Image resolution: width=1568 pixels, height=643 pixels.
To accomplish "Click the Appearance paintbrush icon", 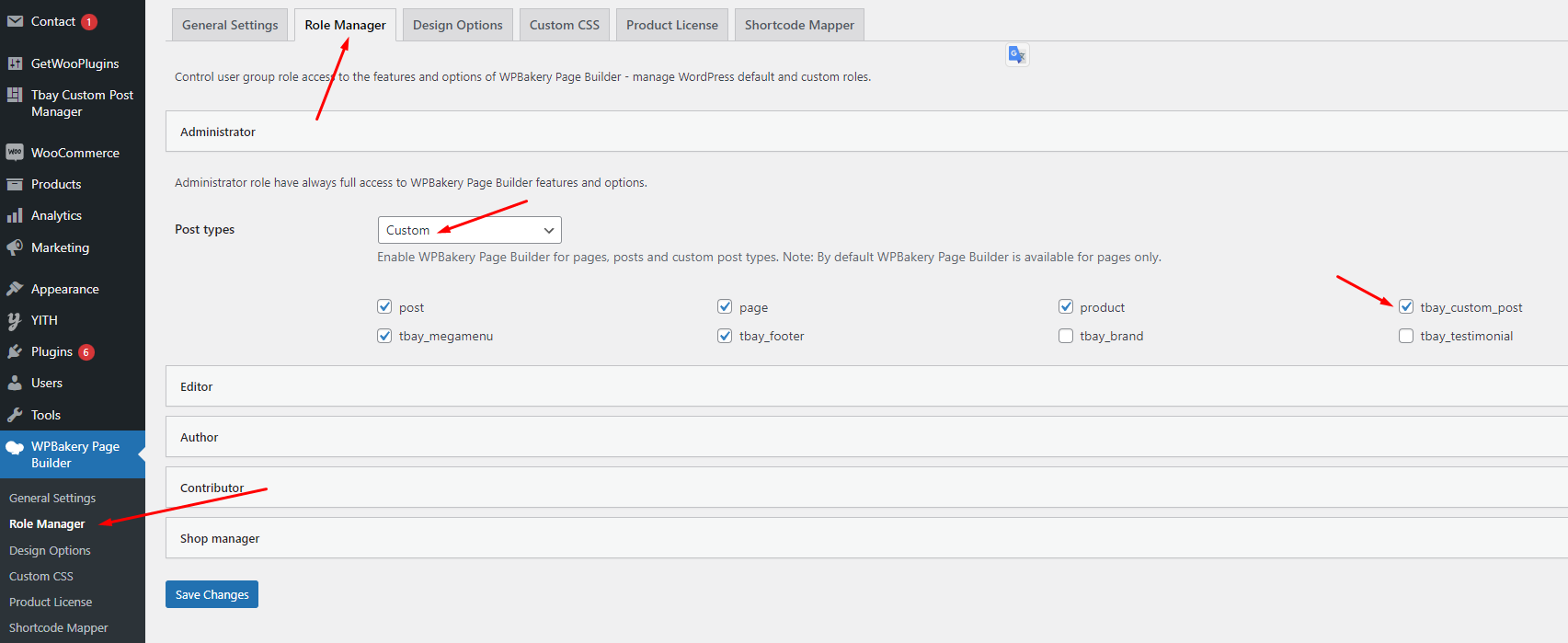I will click(x=15, y=289).
